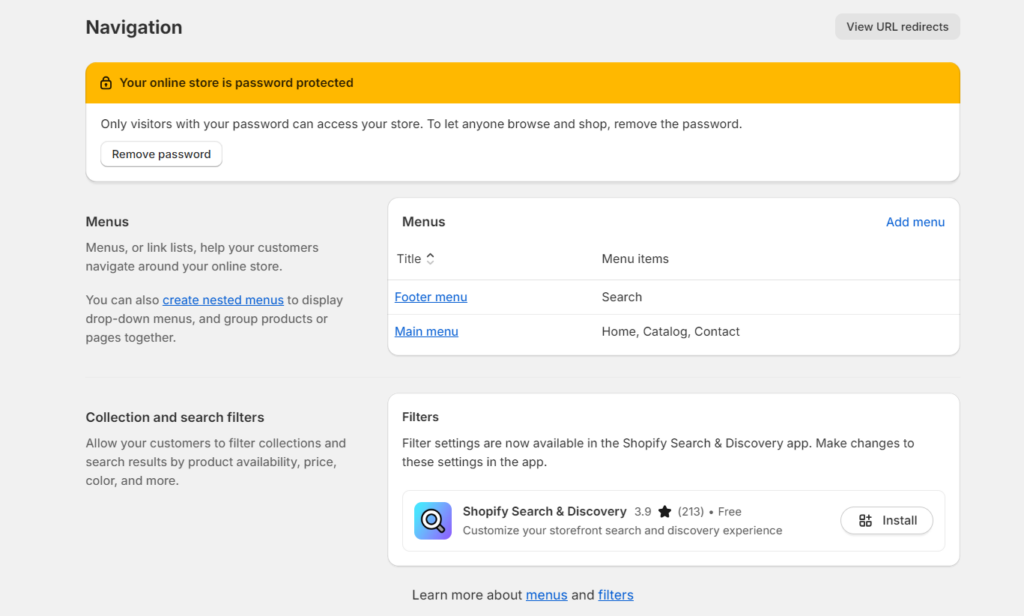The image size is (1024, 616).
Task: Open the Title sort chevron in Menus table
Action: (x=430, y=258)
